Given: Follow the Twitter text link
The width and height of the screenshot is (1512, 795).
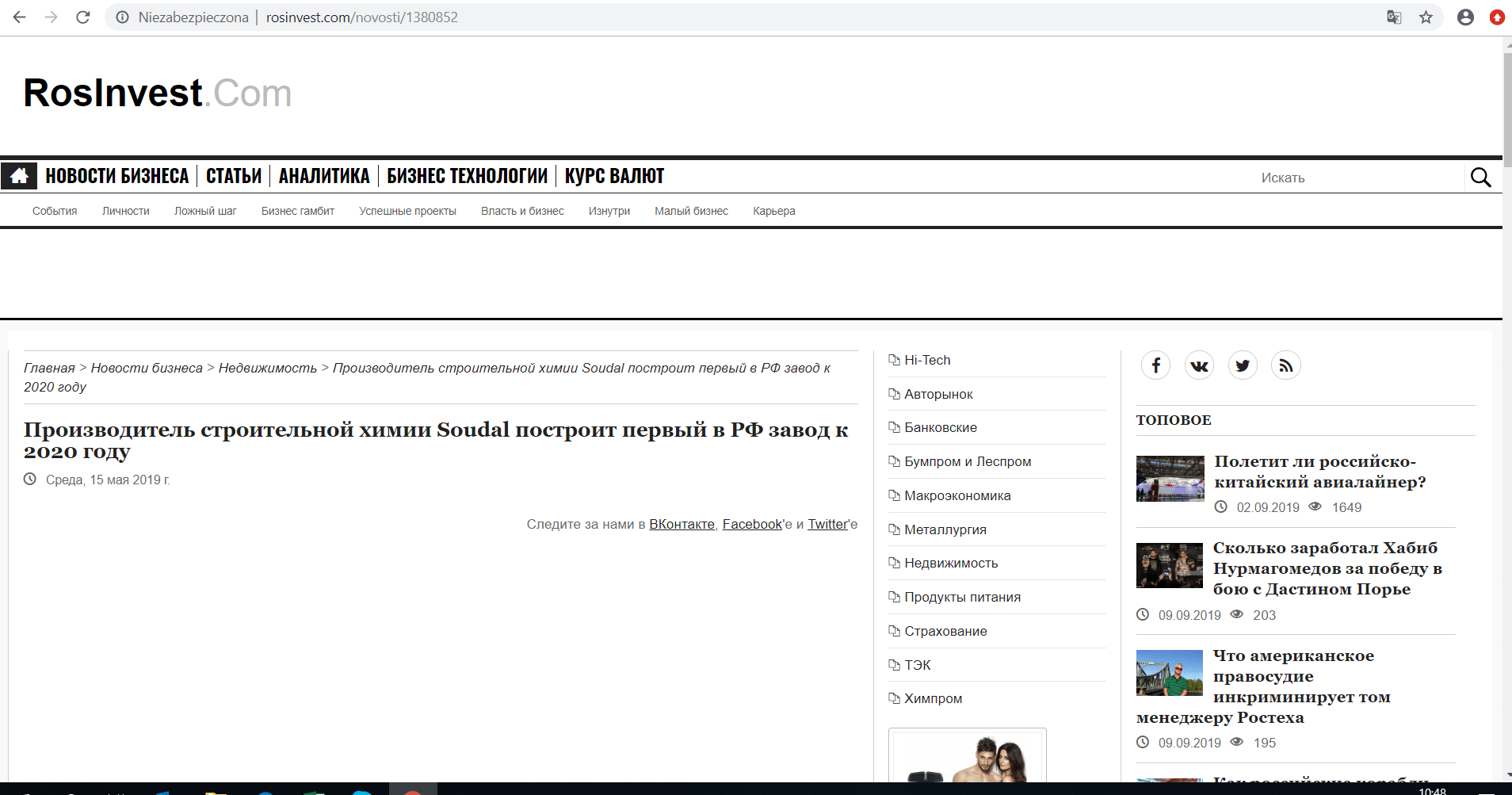Looking at the screenshot, I should tap(828, 524).
